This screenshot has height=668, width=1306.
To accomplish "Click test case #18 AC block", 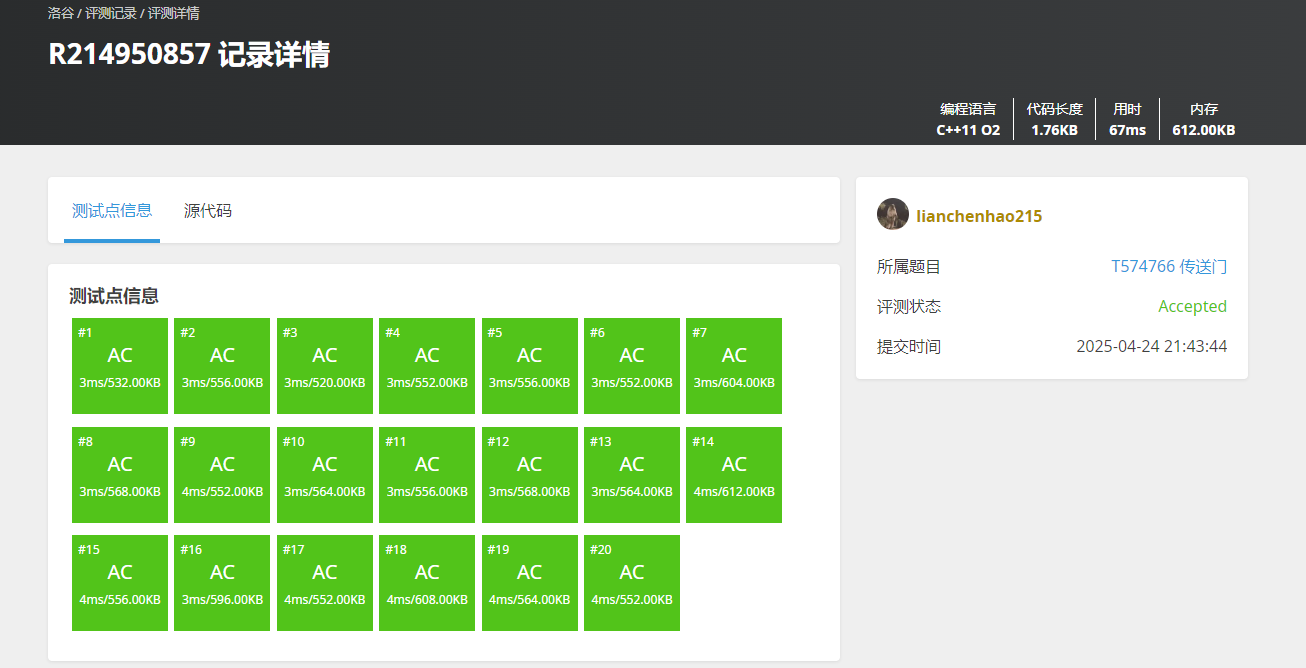I will pos(427,583).
